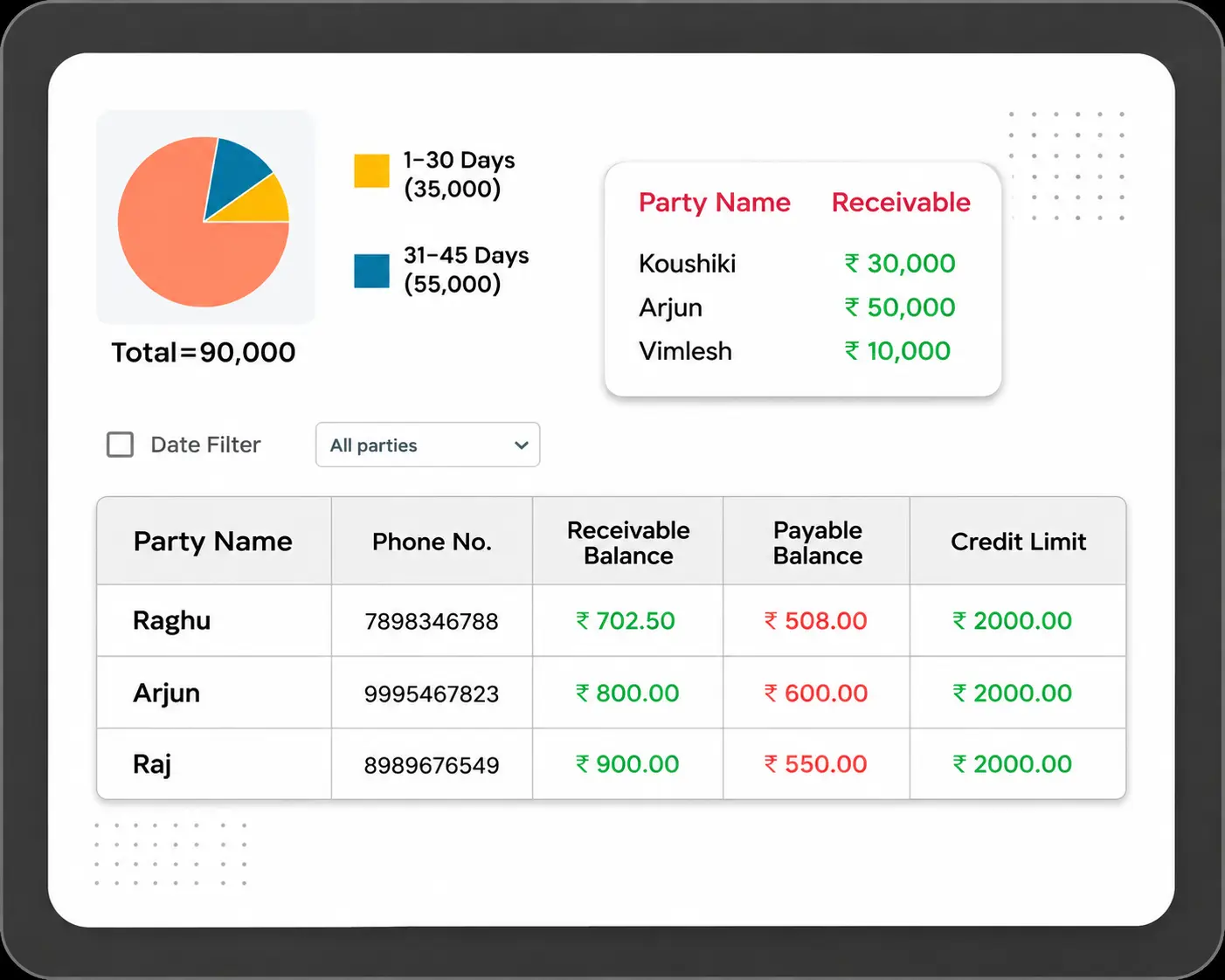Click receivable balance ₹ 702.50

pos(626,621)
